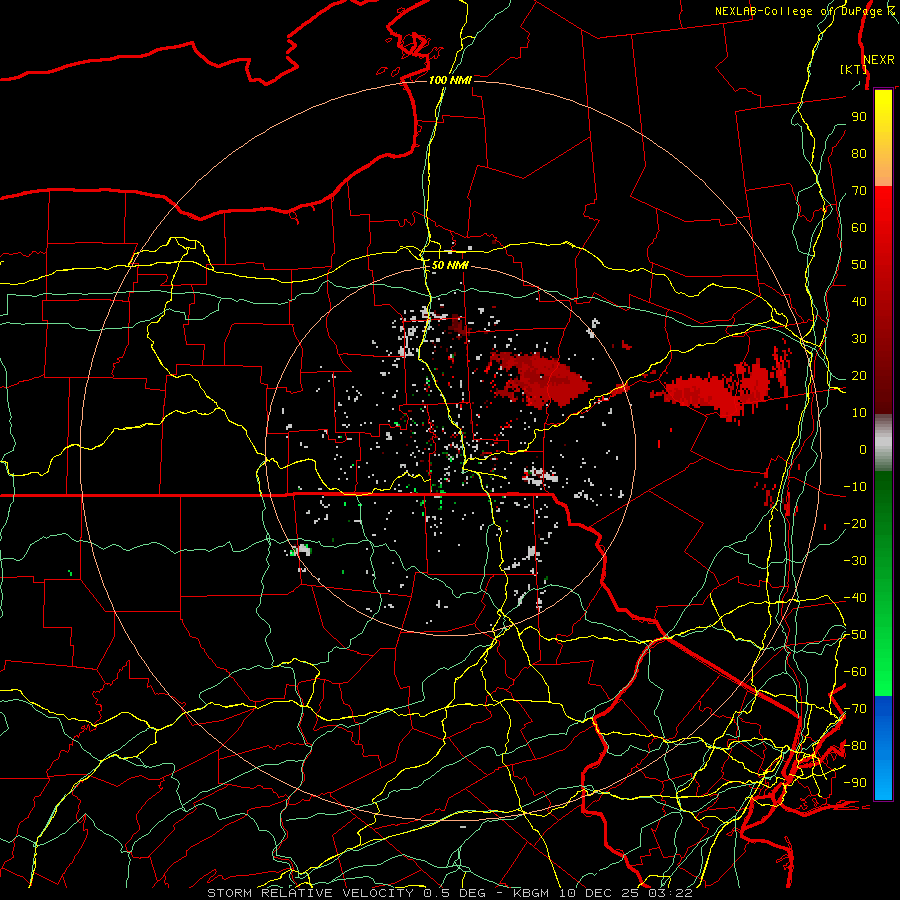
Task: Click the -70 scale label
Action: 855,709
